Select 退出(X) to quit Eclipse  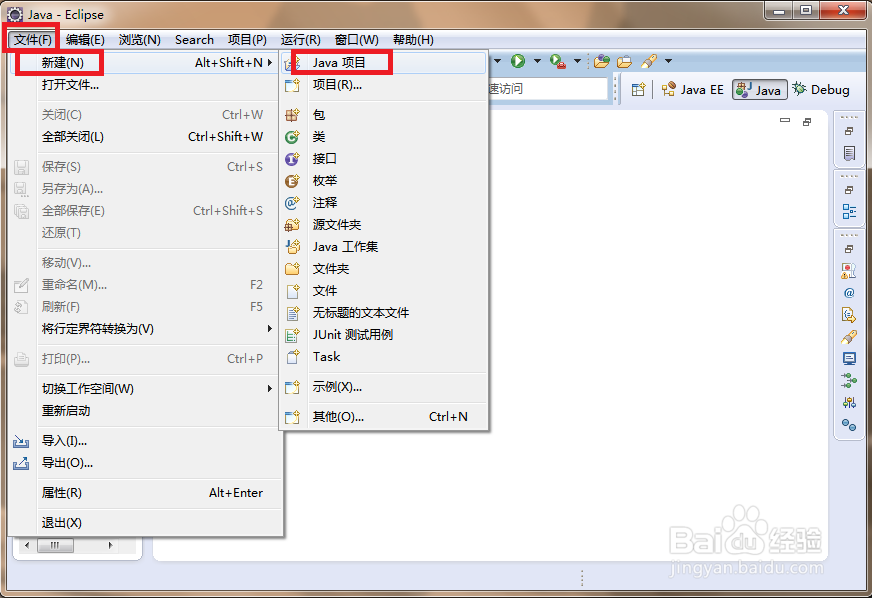coord(144,522)
